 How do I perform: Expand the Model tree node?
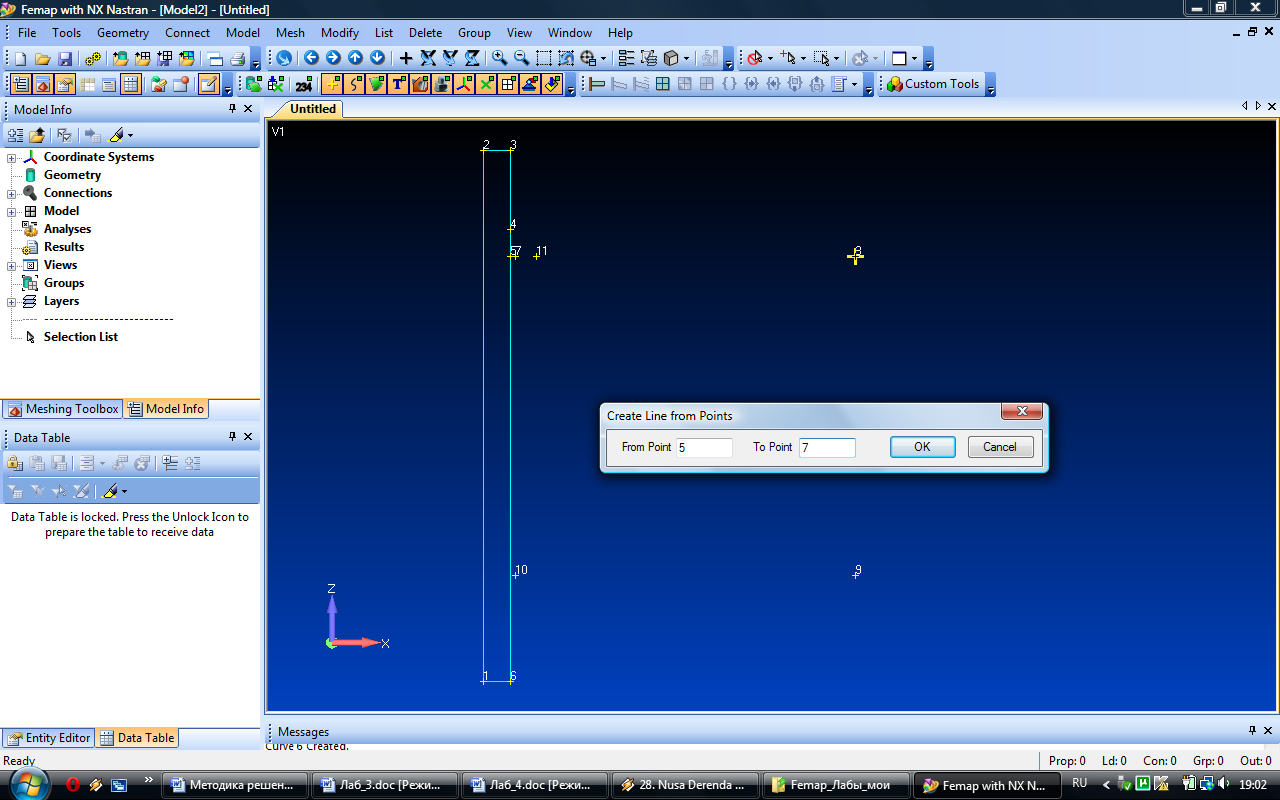[12, 211]
